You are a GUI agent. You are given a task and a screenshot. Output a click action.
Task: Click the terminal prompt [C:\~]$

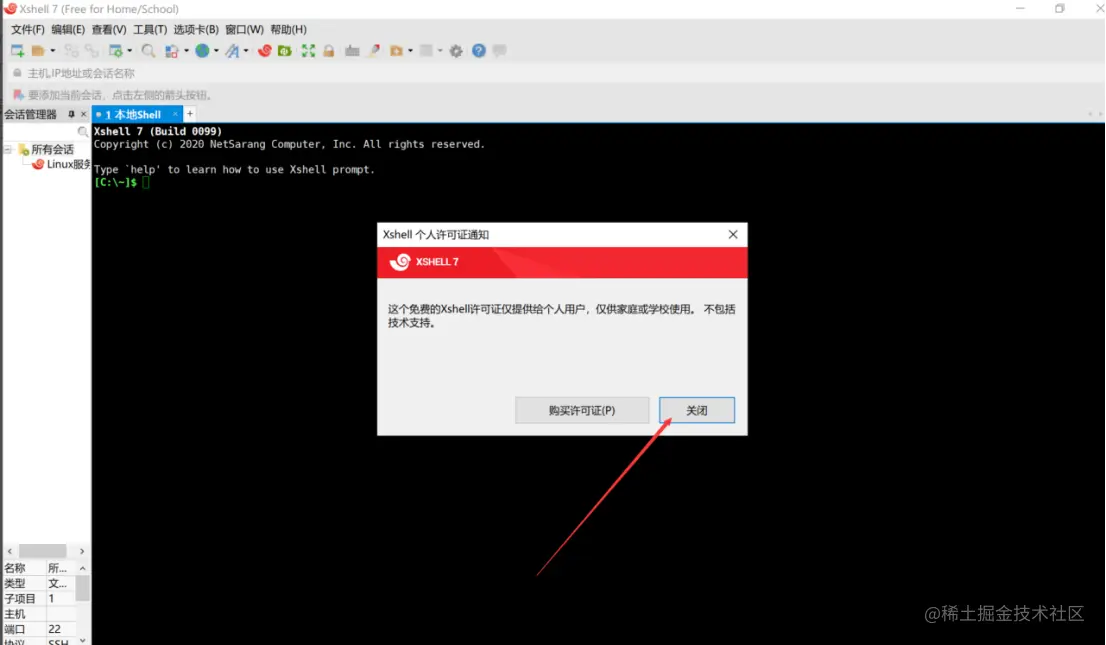point(115,182)
